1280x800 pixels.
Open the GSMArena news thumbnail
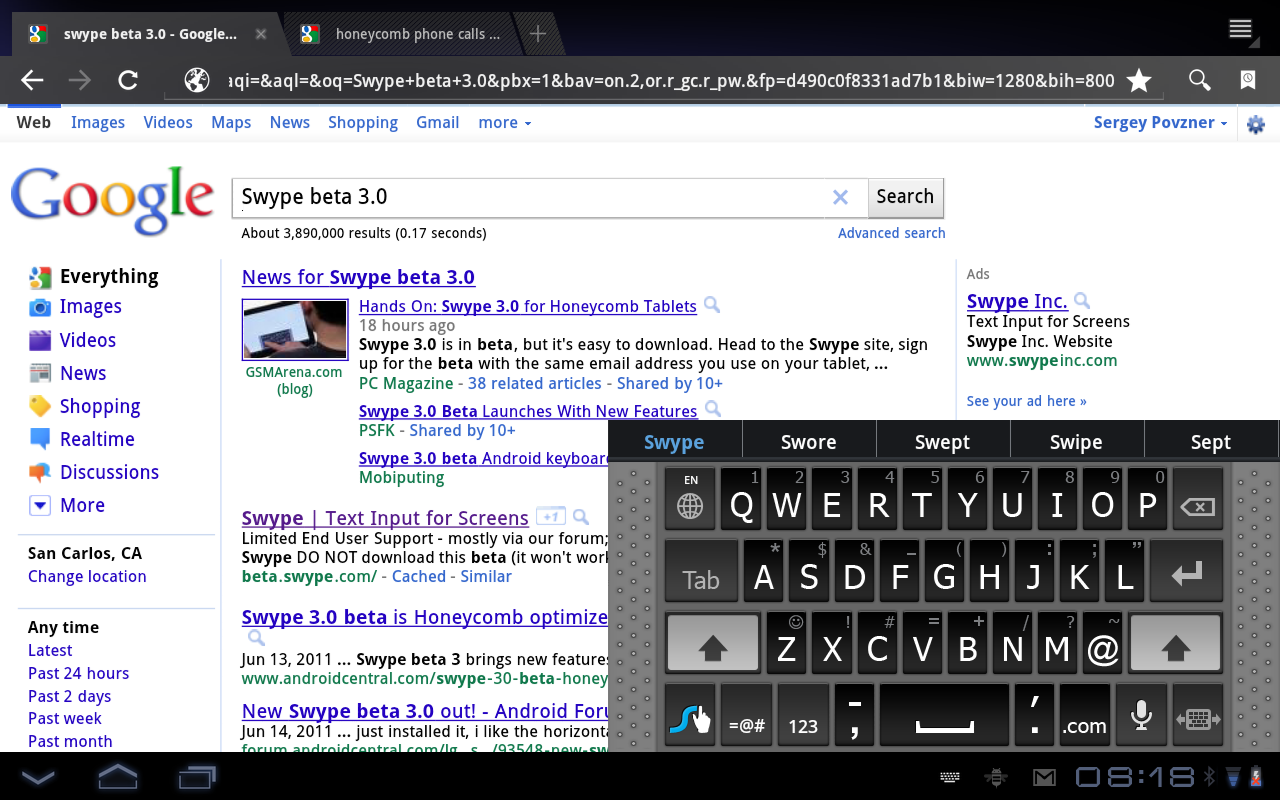pyautogui.click(x=295, y=329)
